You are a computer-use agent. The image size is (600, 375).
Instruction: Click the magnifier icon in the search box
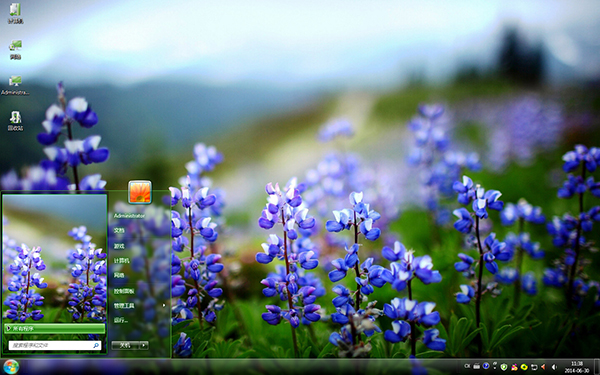coord(96,345)
